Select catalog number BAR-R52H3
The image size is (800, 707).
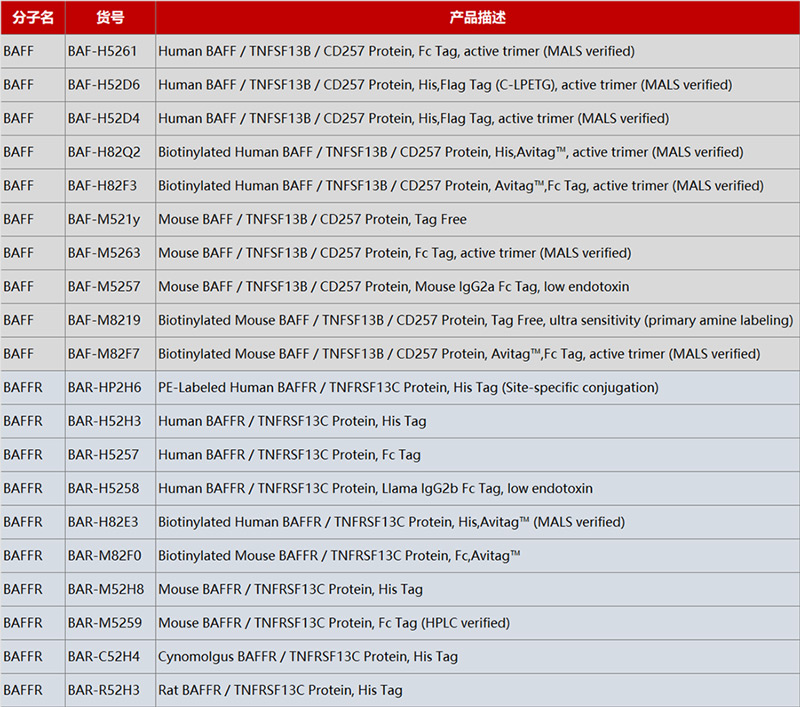[104, 690]
